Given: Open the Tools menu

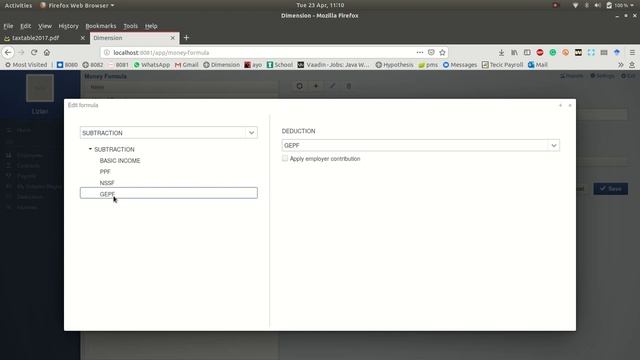Looking at the screenshot, I should click(131, 26).
